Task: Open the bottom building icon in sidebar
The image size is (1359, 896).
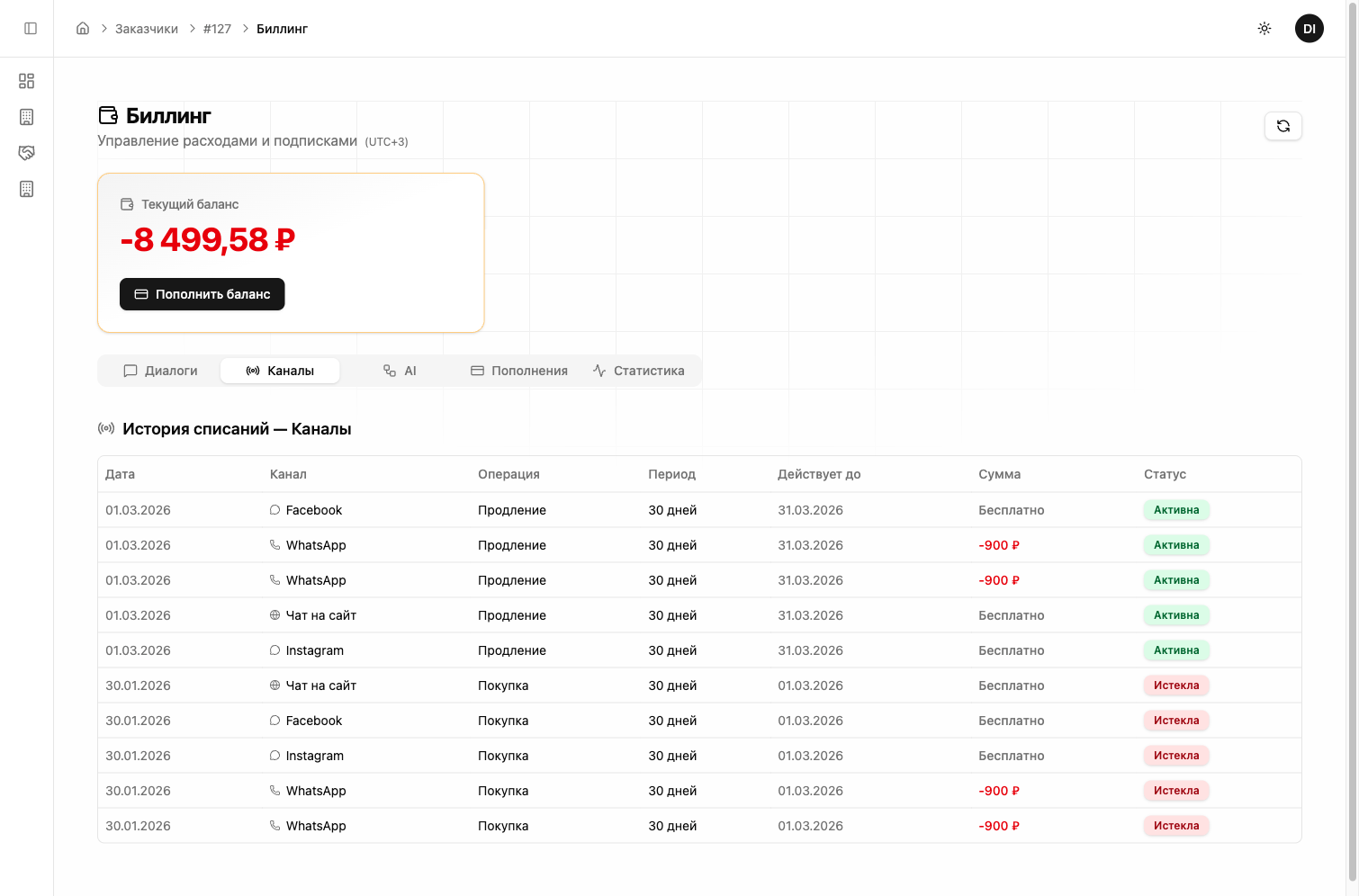Action: 27,189
